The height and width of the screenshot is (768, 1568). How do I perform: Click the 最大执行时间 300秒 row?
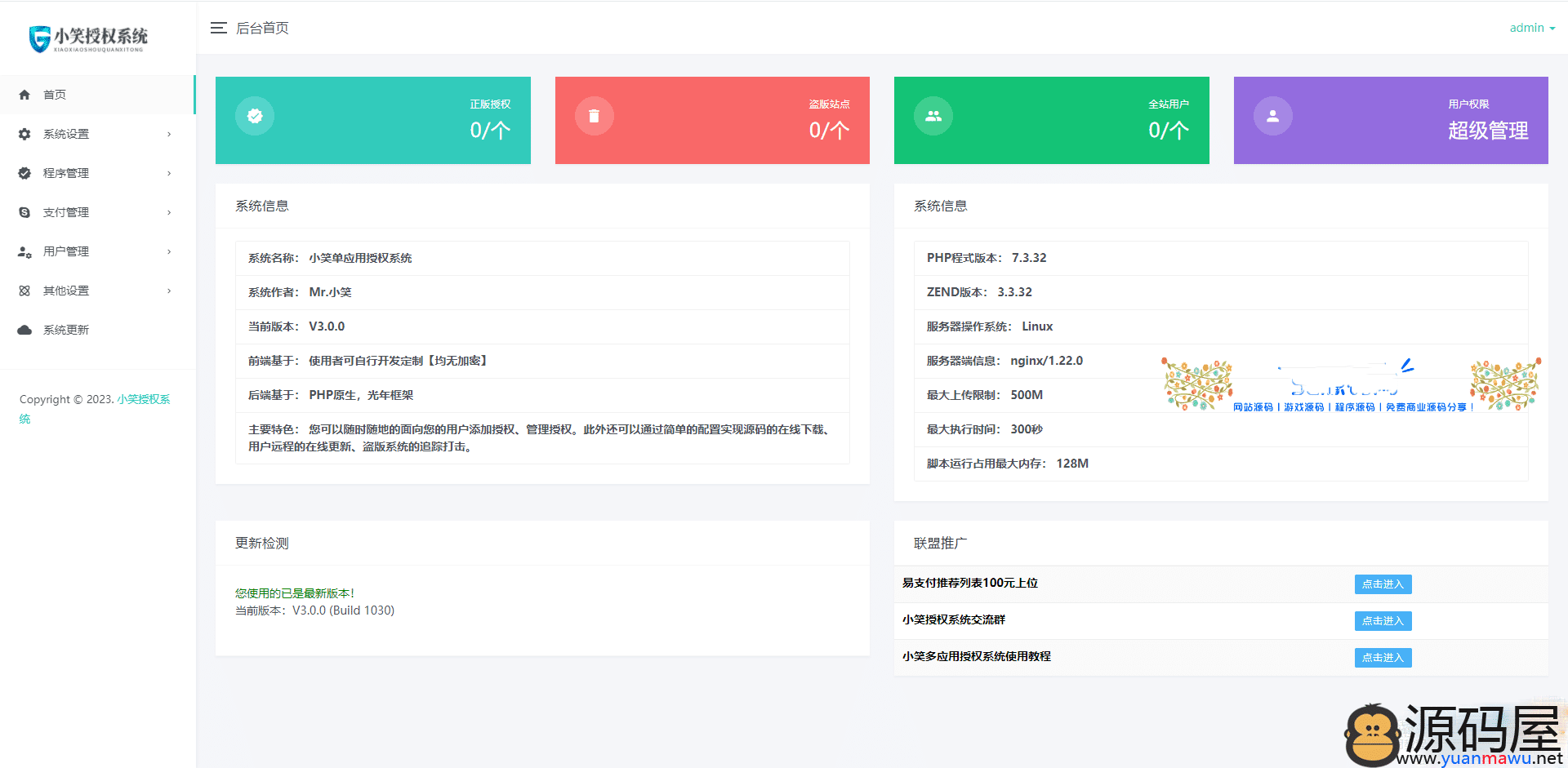(x=1221, y=429)
